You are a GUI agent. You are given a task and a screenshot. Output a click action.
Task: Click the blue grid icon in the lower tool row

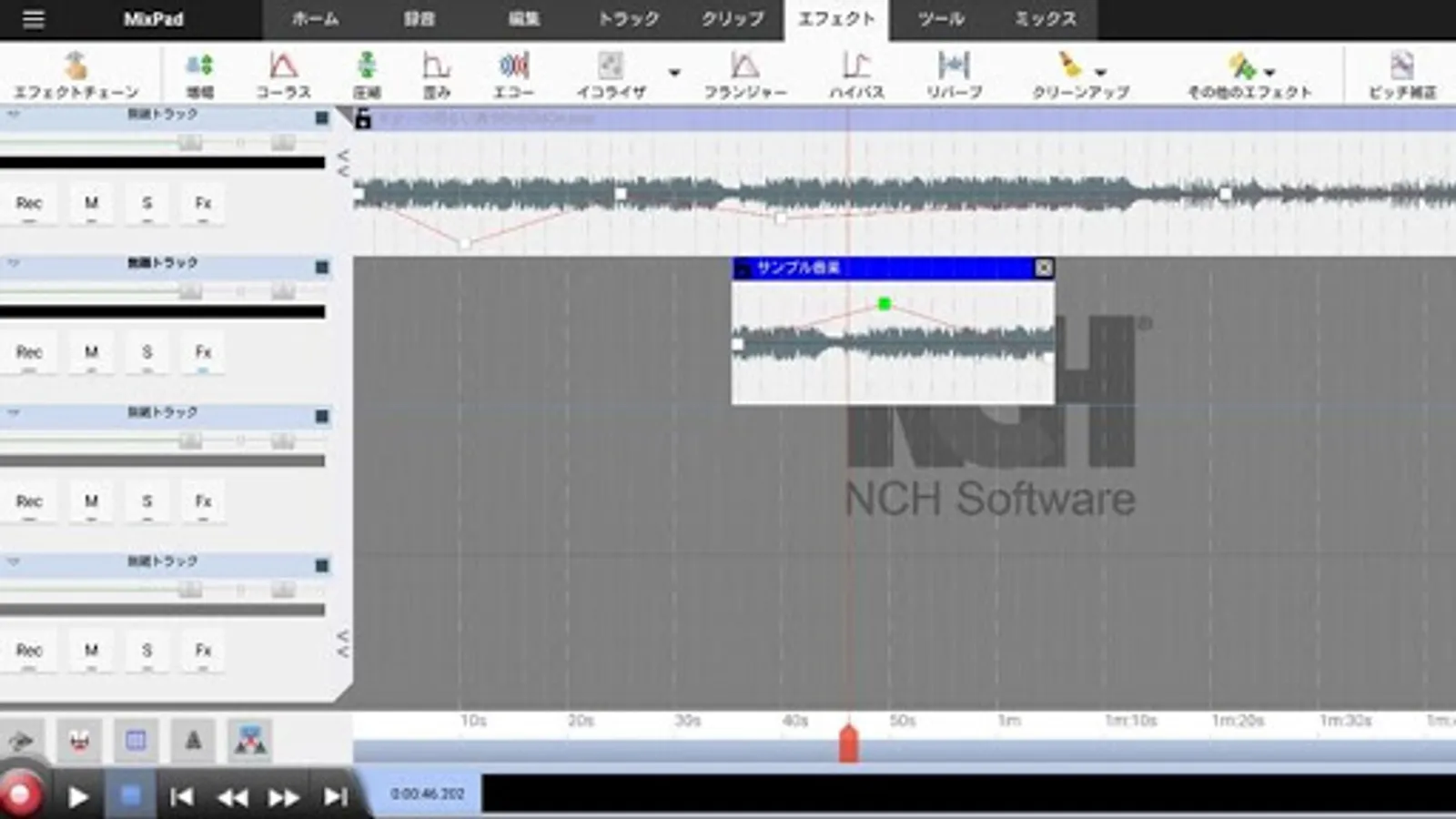tap(136, 741)
